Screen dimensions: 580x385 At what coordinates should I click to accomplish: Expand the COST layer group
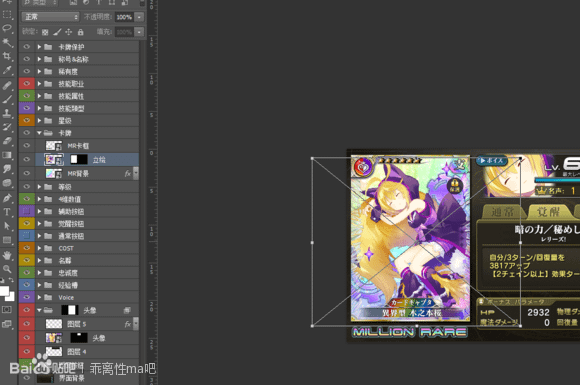(39, 248)
